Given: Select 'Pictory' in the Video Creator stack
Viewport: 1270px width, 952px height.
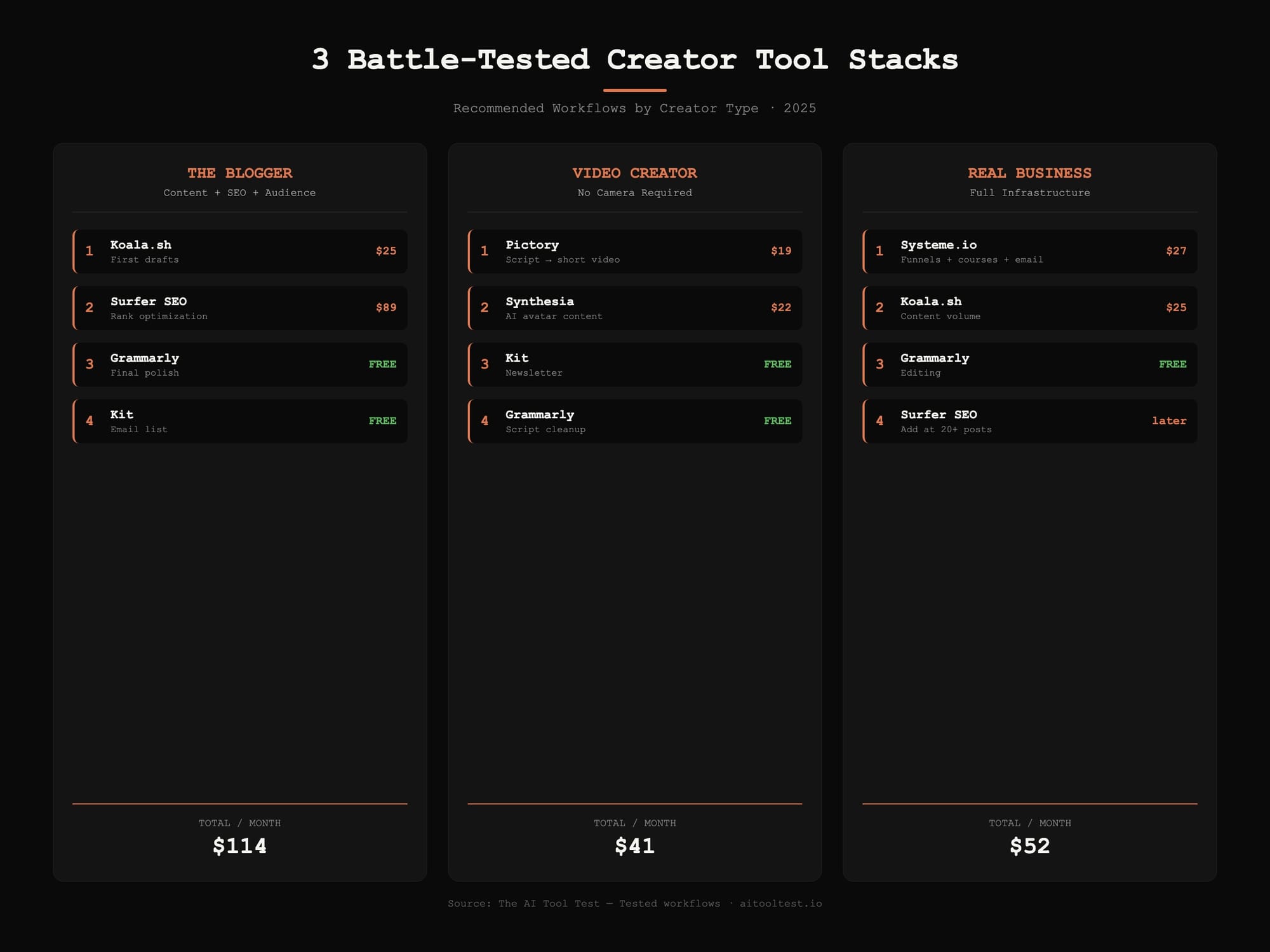Looking at the screenshot, I should (532, 245).
